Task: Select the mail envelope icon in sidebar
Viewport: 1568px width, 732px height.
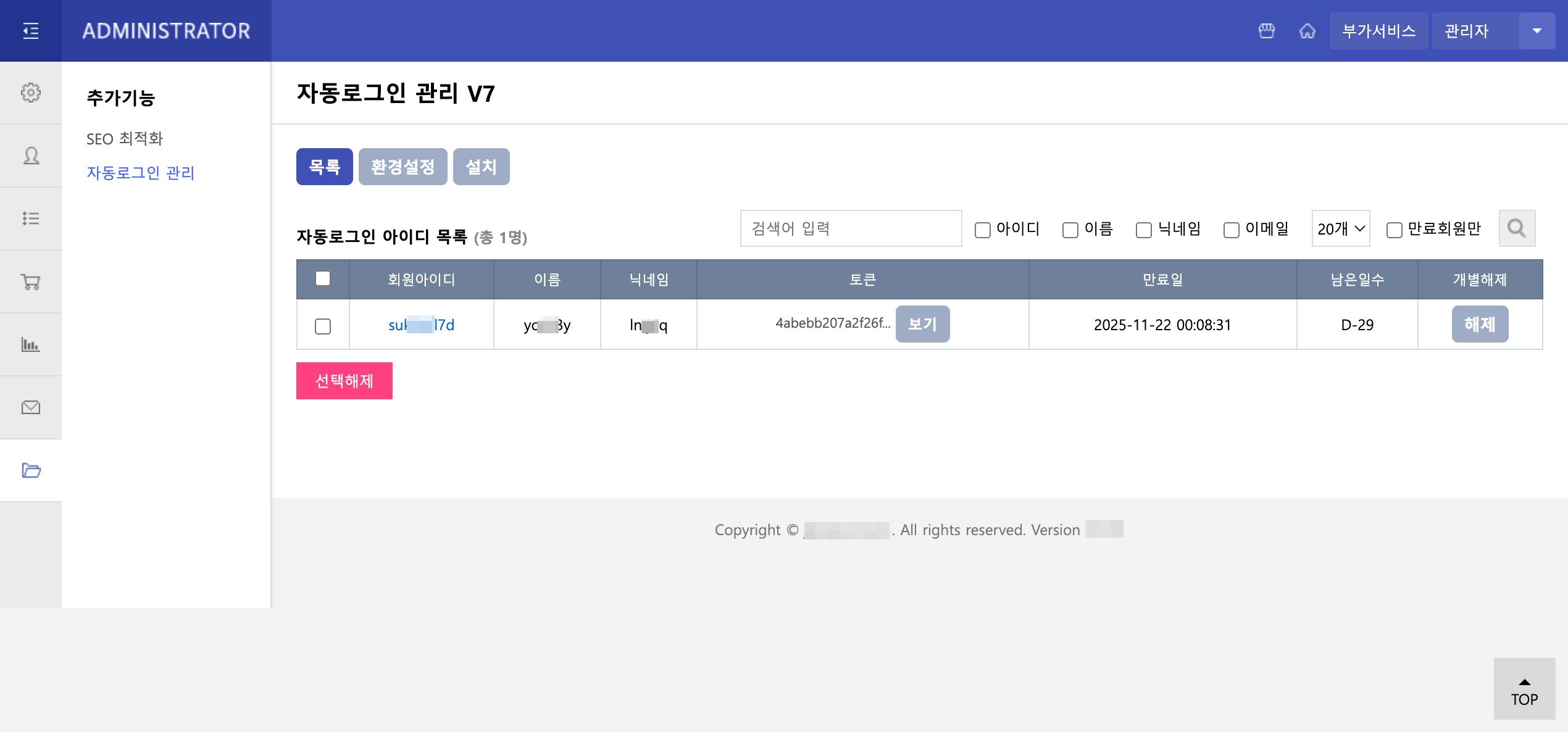Action: (x=30, y=407)
